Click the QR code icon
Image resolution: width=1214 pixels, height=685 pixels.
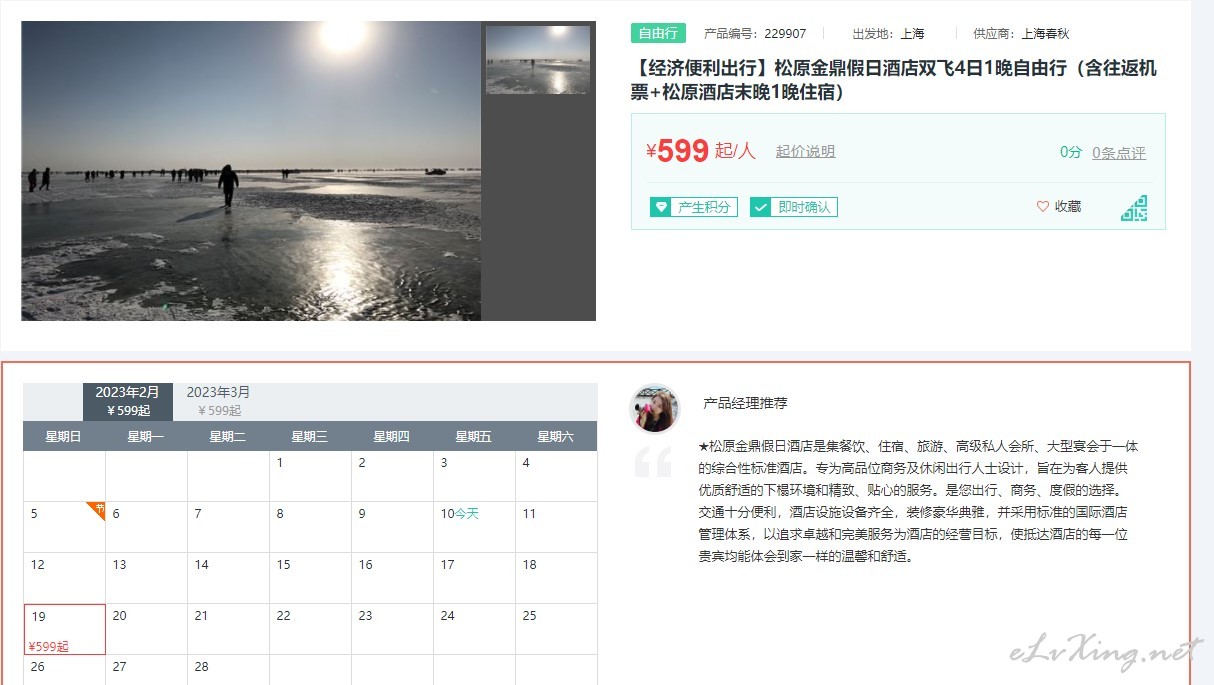(1134, 208)
